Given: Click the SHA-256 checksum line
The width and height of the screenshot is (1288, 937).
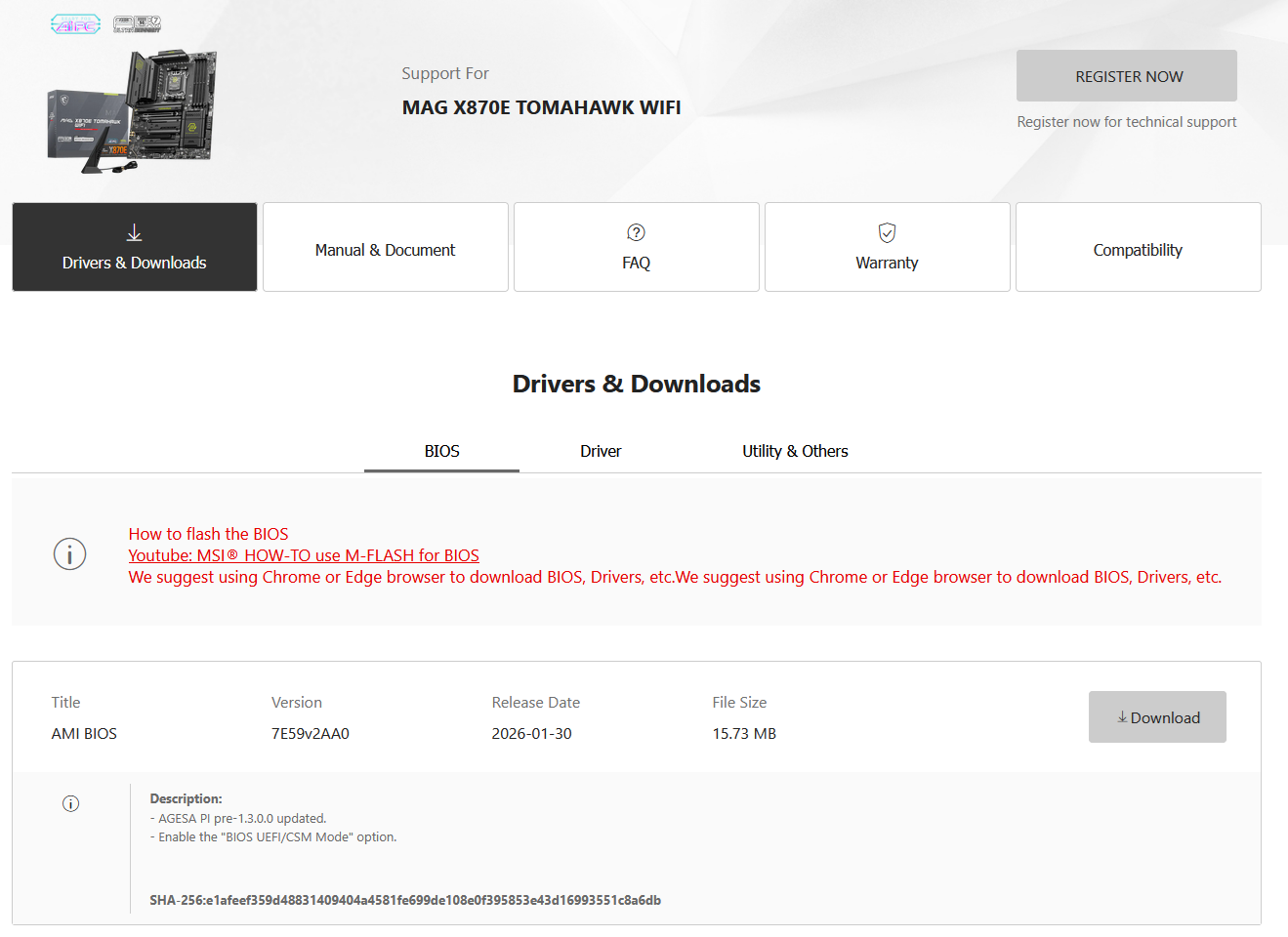Looking at the screenshot, I should click(x=405, y=900).
